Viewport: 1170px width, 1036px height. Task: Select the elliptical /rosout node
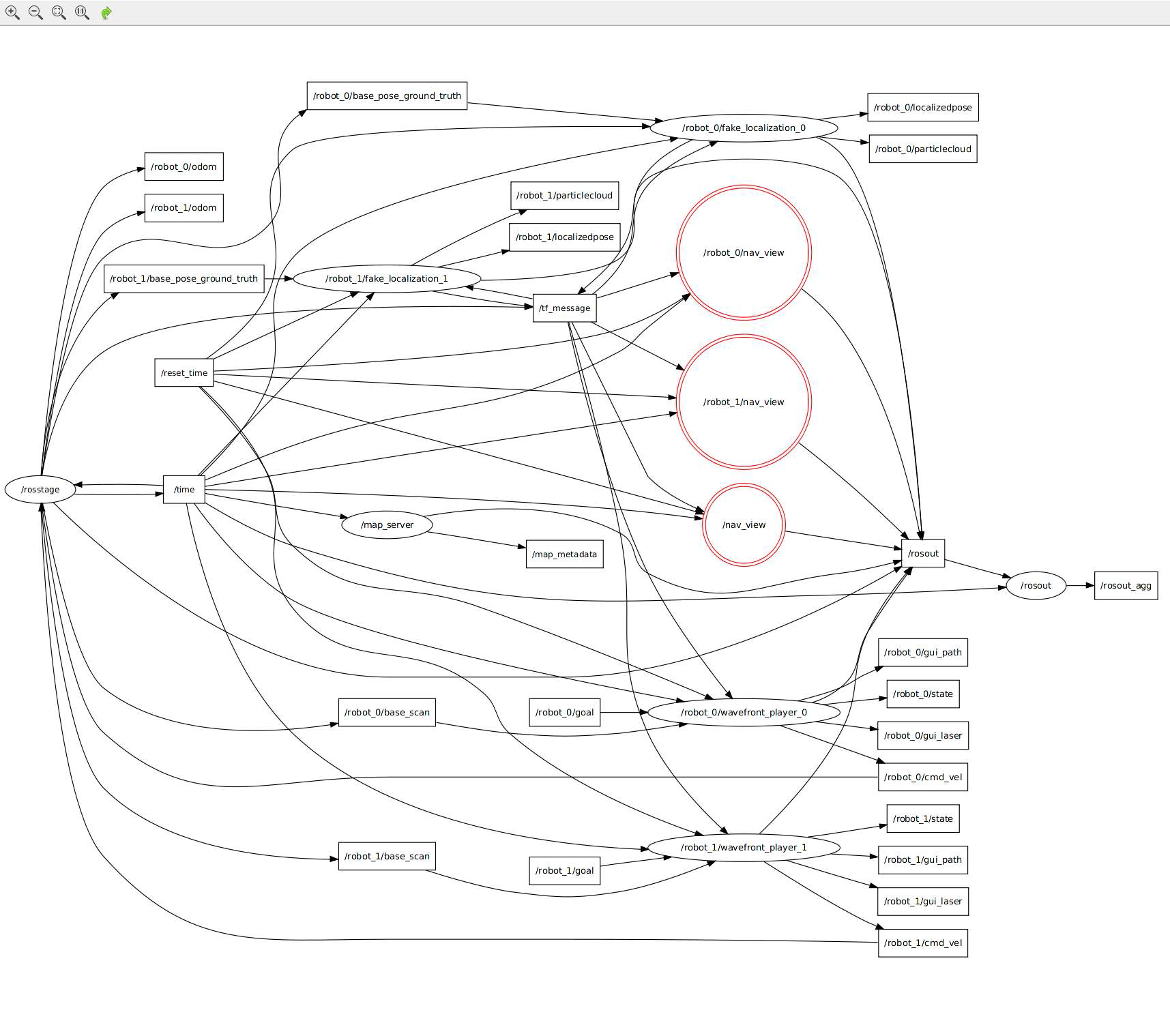1036,585
